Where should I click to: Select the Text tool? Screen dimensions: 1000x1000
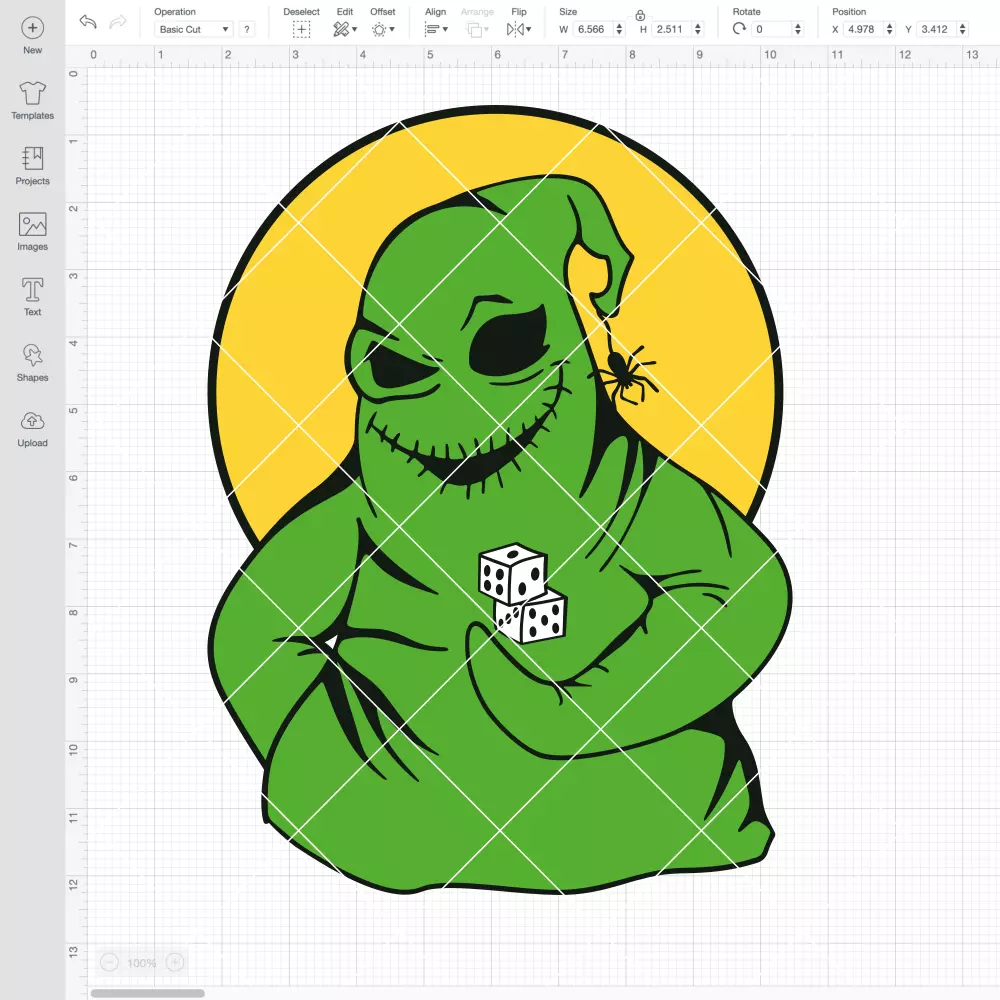click(x=33, y=297)
